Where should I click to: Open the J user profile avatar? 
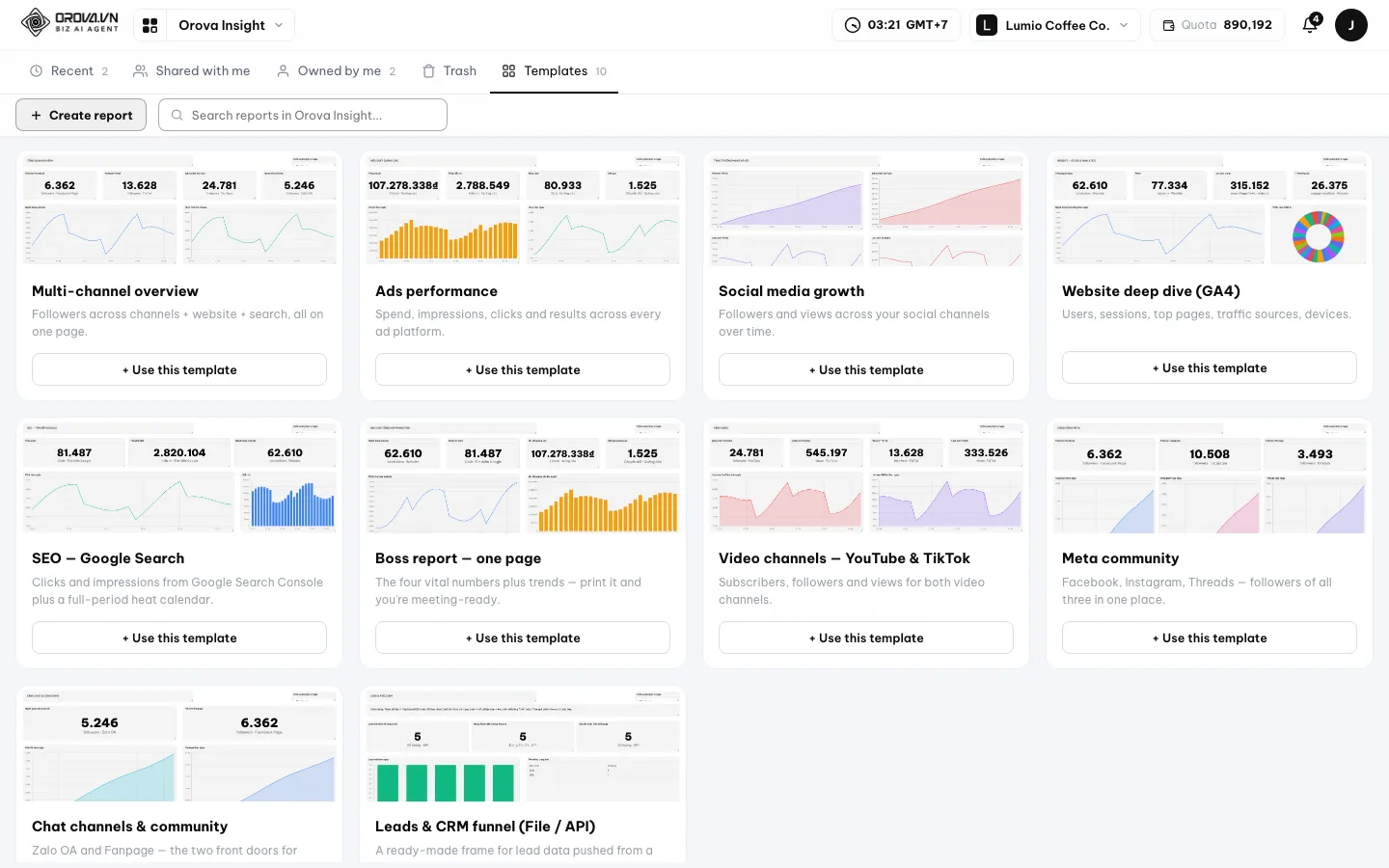(x=1350, y=25)
